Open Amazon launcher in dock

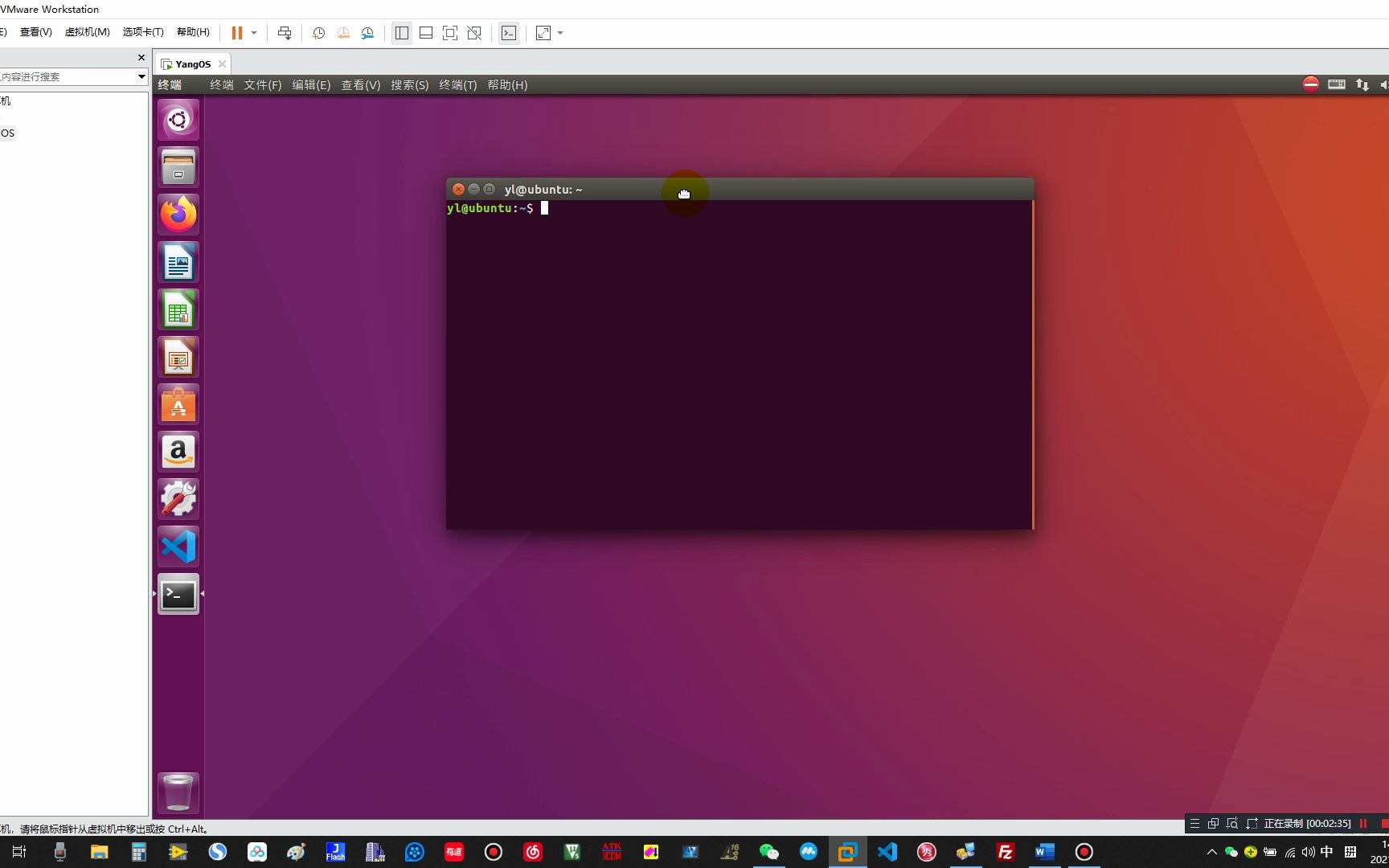tap(178, 452)
